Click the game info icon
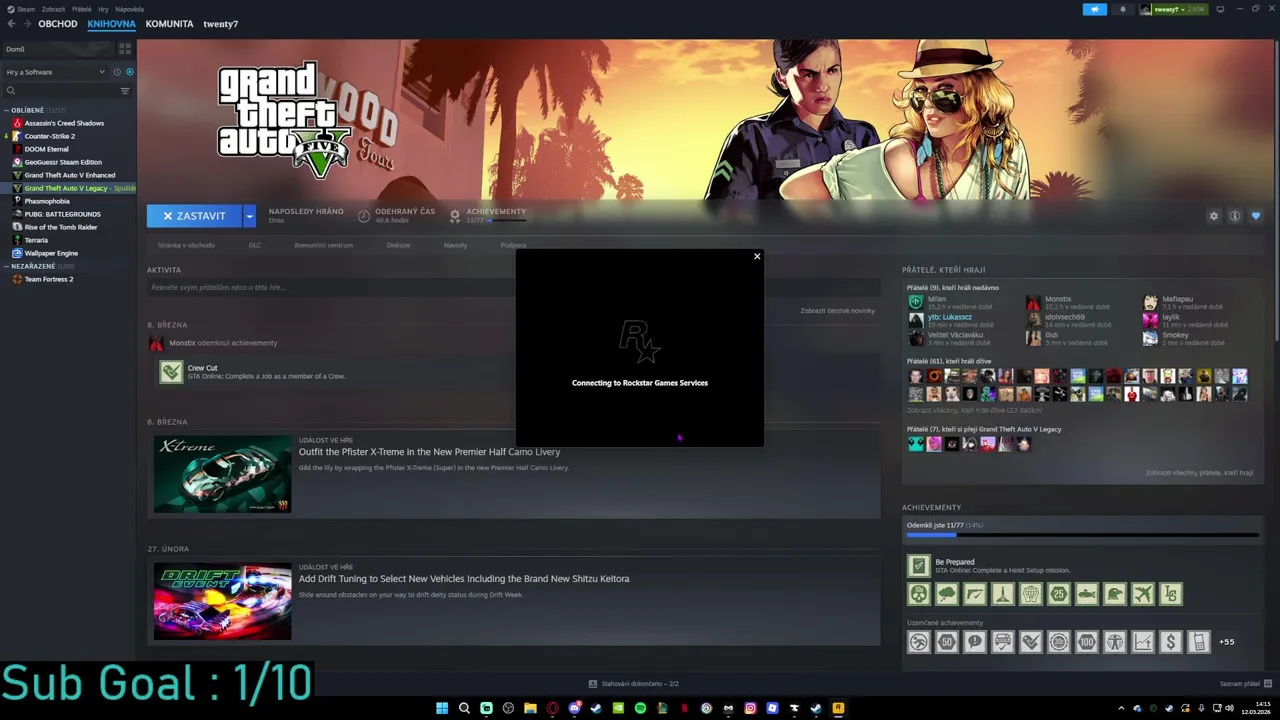Image resolution: width=1280 pixels, height=720 pixels. [1235, 216]
